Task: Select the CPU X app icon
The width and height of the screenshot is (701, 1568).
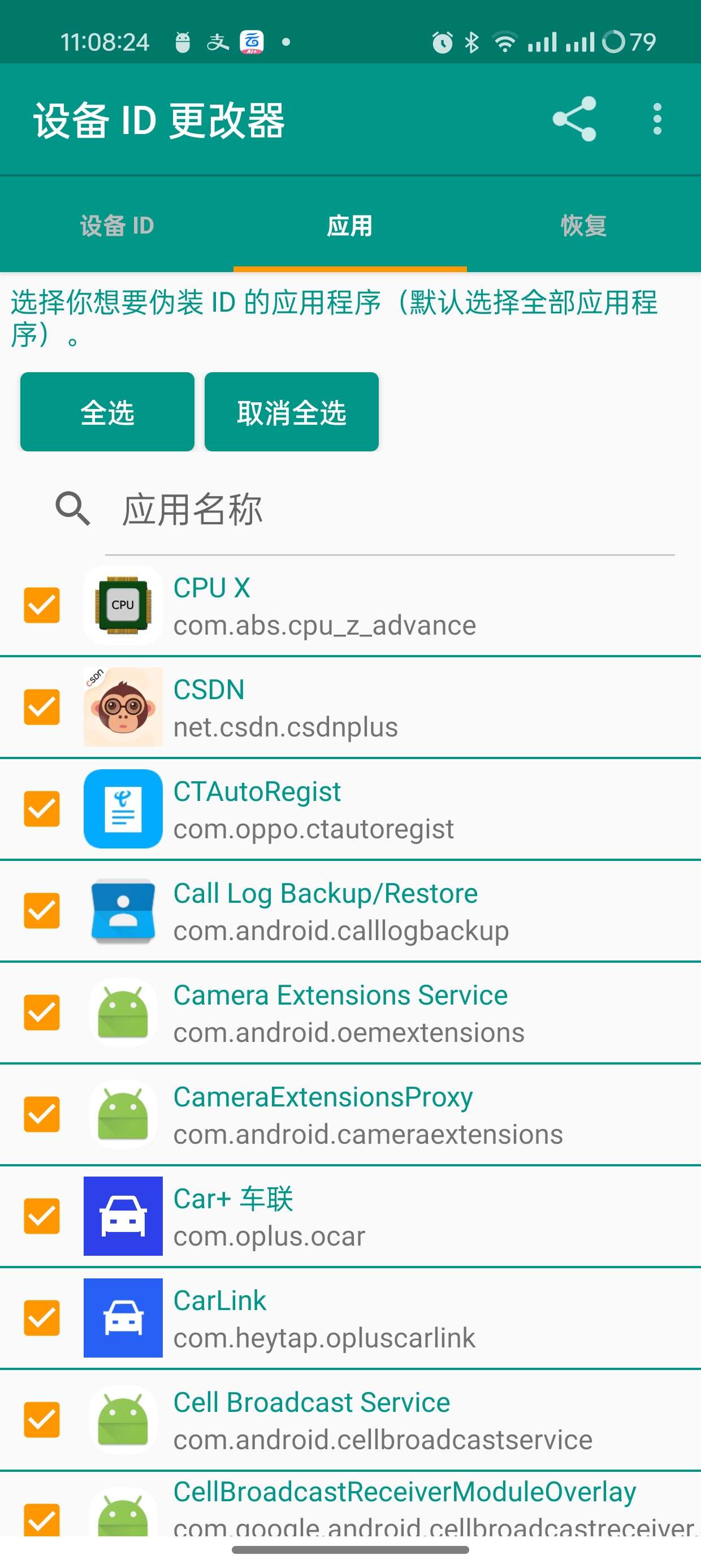Action: pyautogui.click(x=123, y=605)
